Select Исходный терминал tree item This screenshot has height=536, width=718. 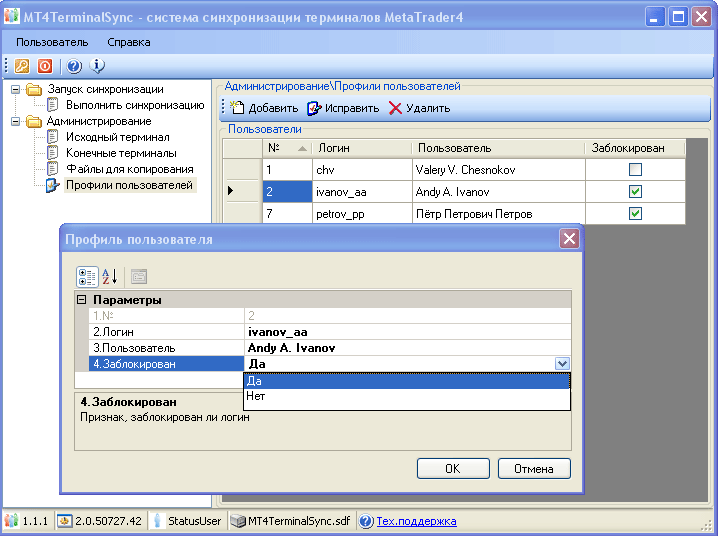click(118, 137)
